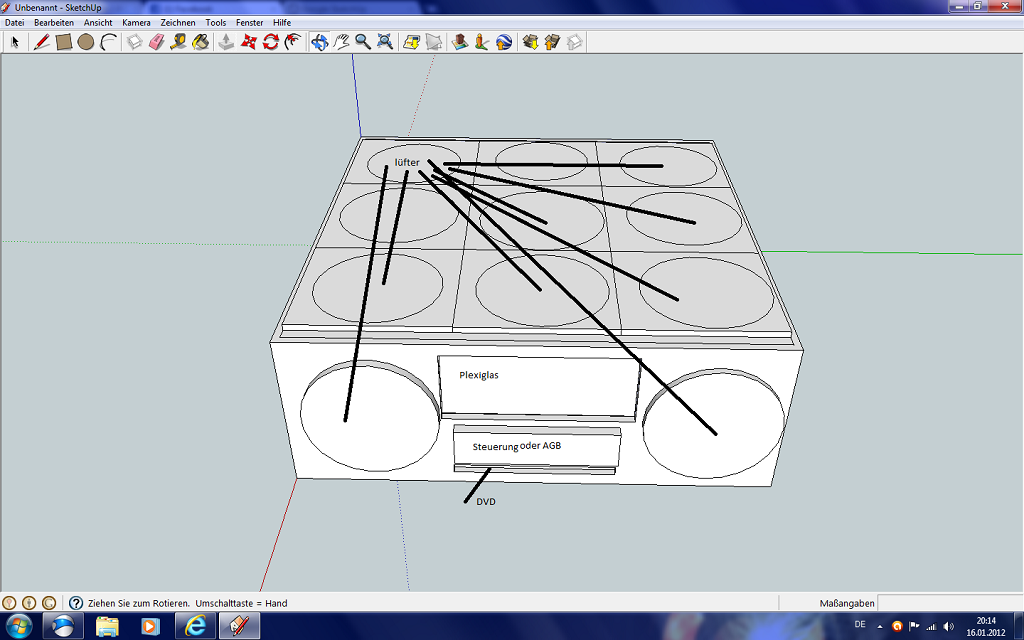1024x640 pixels.
Task: Switch to the Pan (hand) tool
Action: coord(341,41)
